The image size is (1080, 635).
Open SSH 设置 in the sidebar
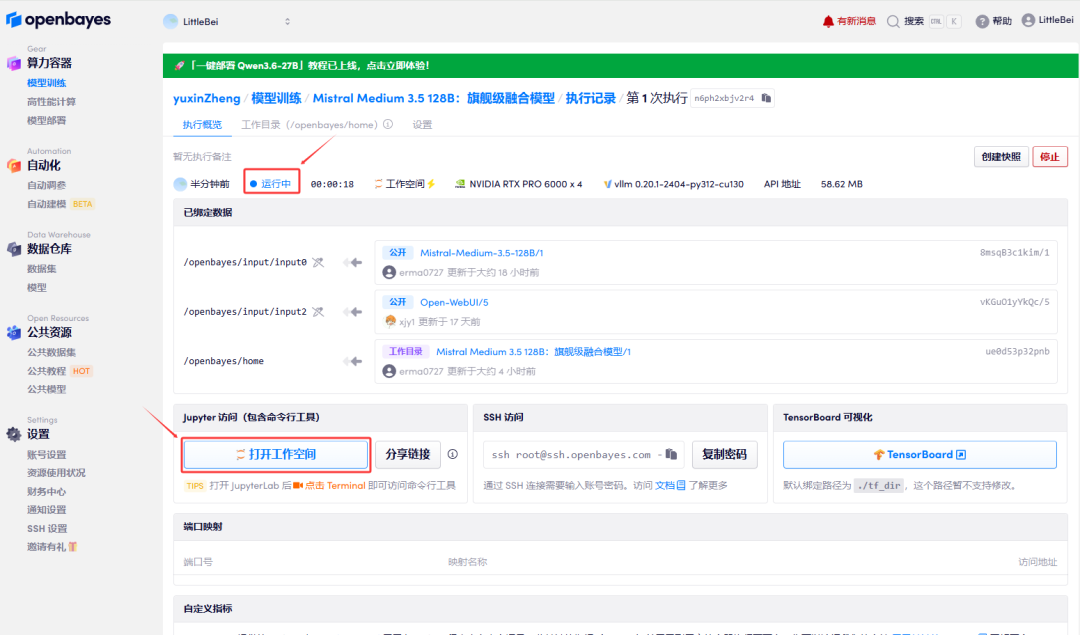(48, 528)
